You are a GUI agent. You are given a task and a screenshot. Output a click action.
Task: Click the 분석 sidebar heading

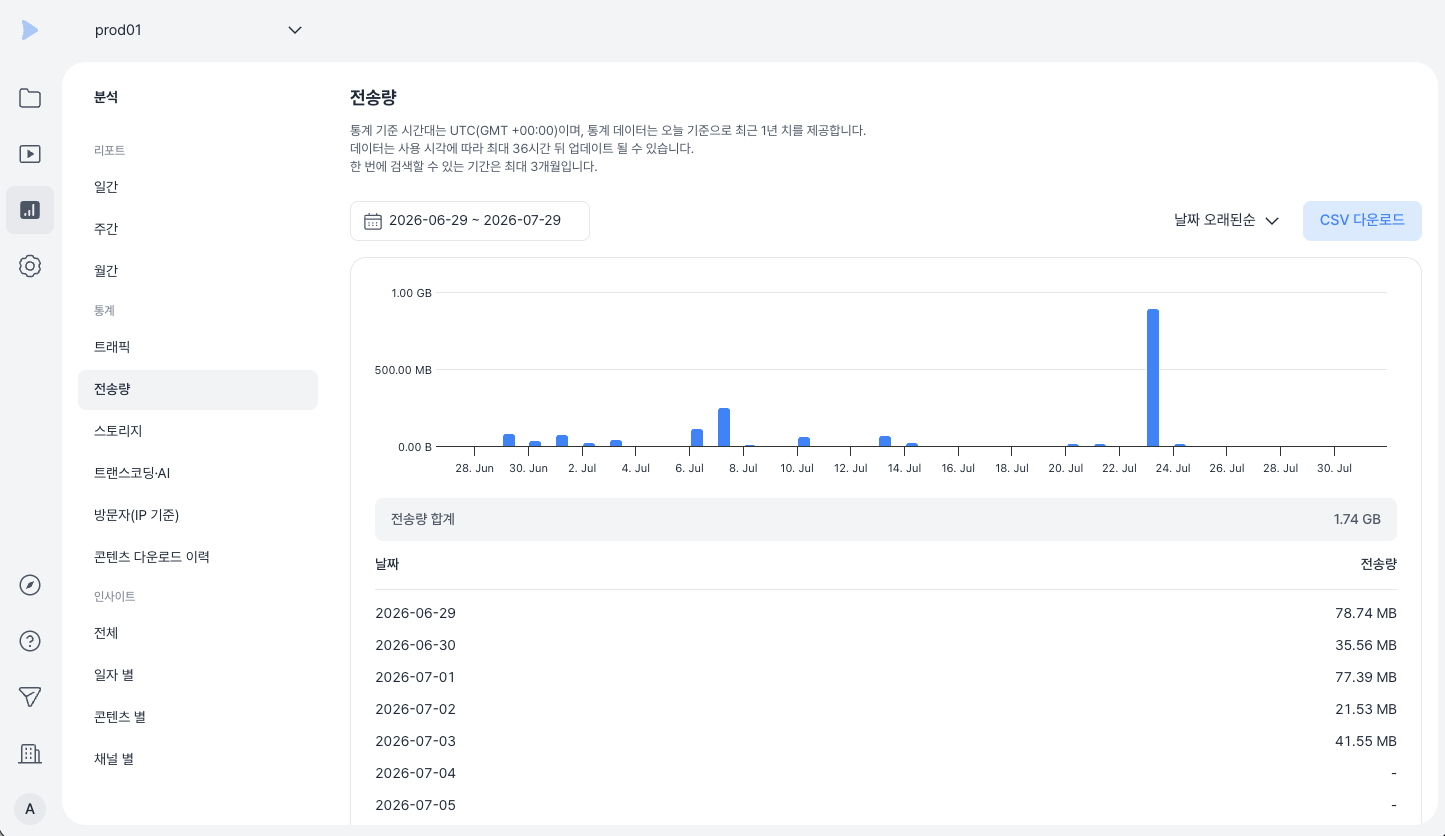[106, 97]
